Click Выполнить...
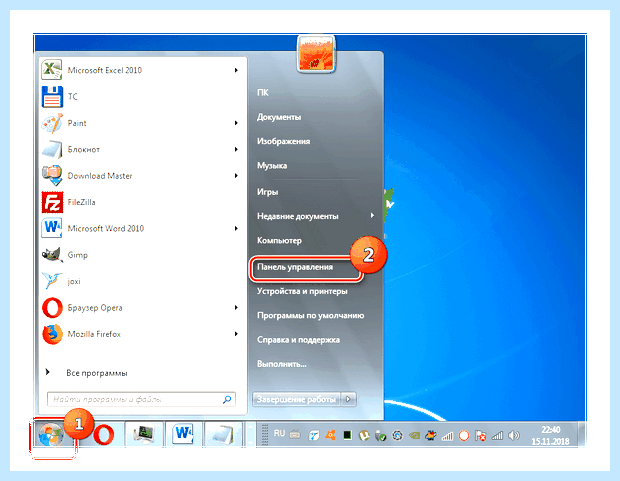Image resolution: width=620 pixels, height=481 pixels. 282,364
